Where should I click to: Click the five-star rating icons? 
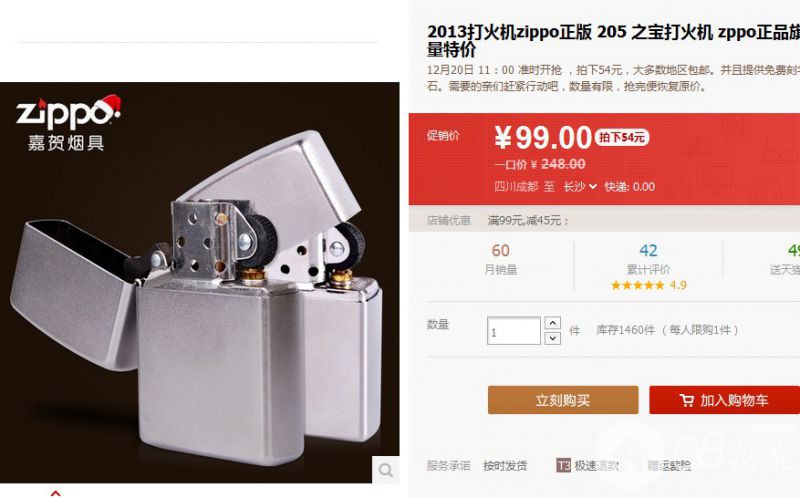(639, 285)
